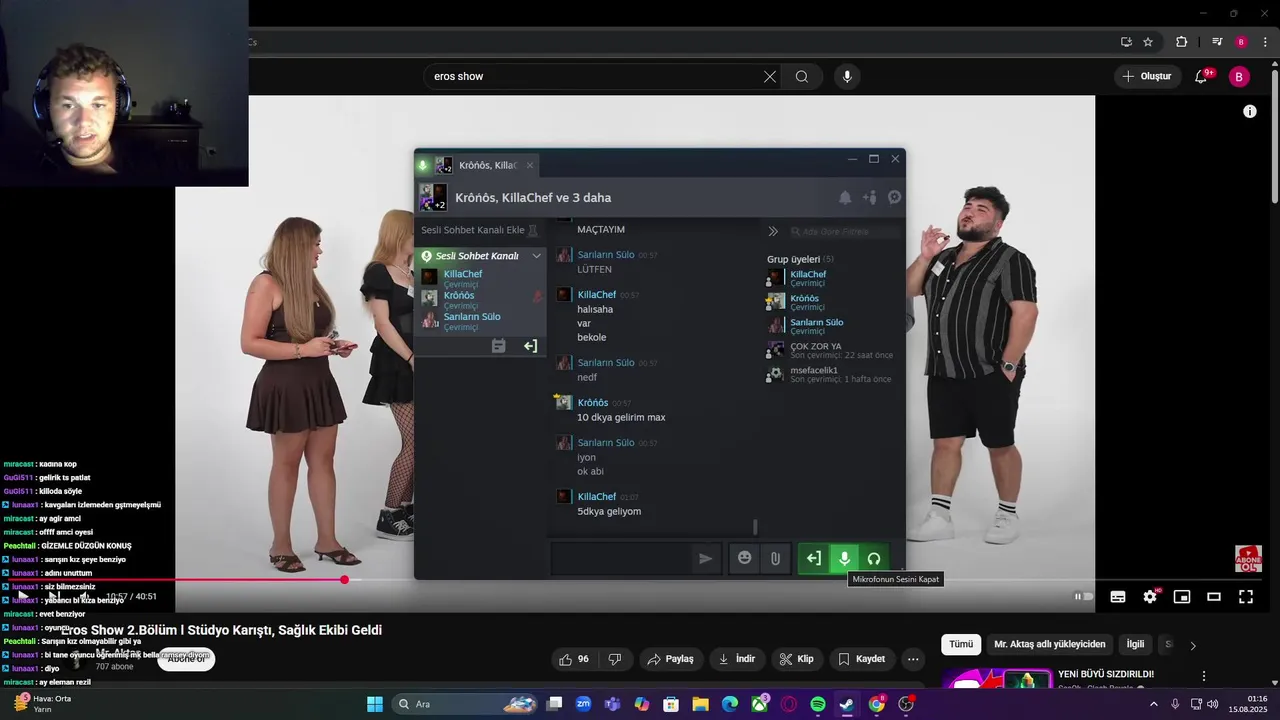
Task: Collapse group members panel with double chevron
Action: (x=773, y=231)
